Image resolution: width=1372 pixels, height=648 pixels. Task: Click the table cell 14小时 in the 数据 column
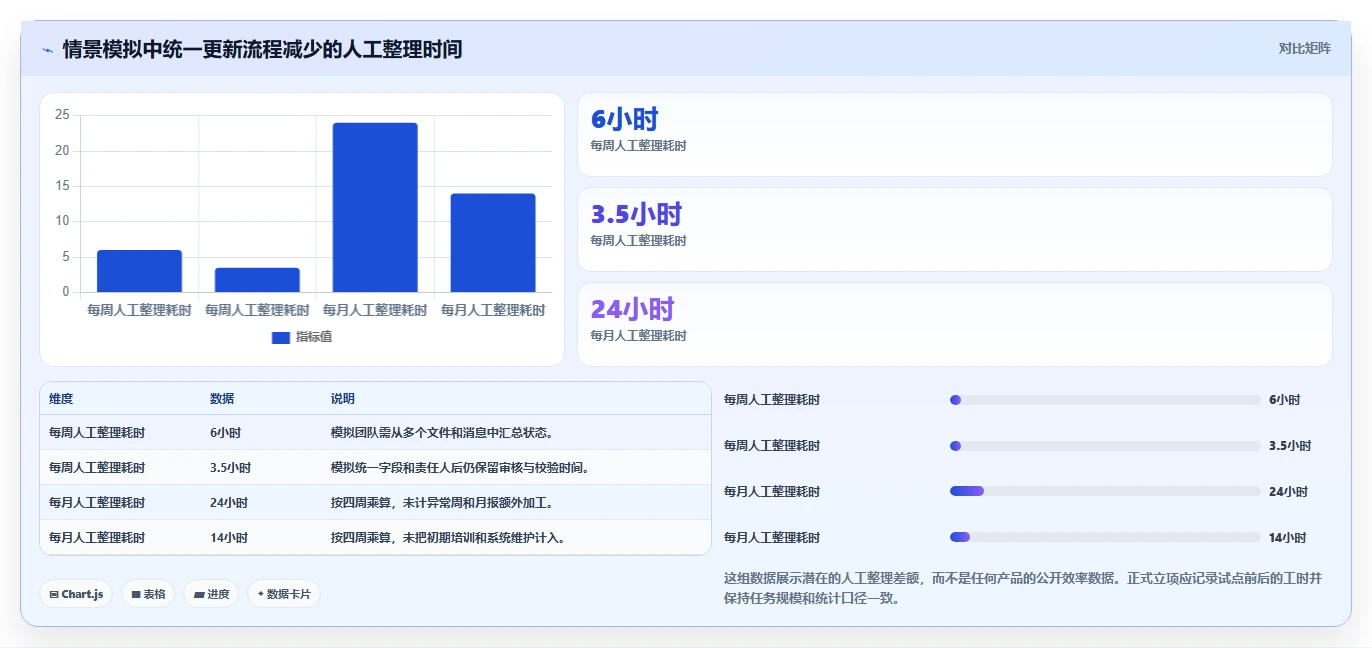point(229,538)
